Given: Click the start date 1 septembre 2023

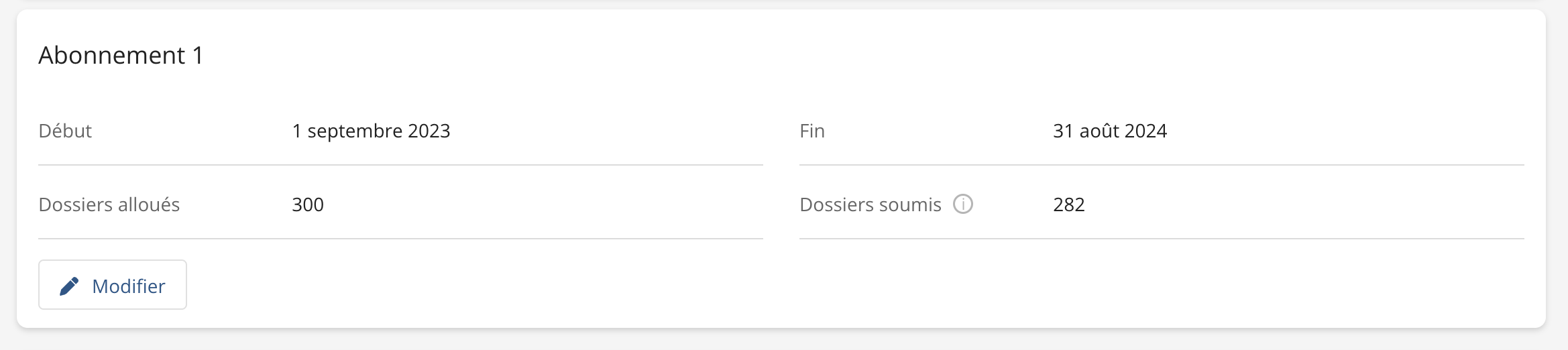Looking at the screenshot, I should pyautogui.click(x=371, y=131).
